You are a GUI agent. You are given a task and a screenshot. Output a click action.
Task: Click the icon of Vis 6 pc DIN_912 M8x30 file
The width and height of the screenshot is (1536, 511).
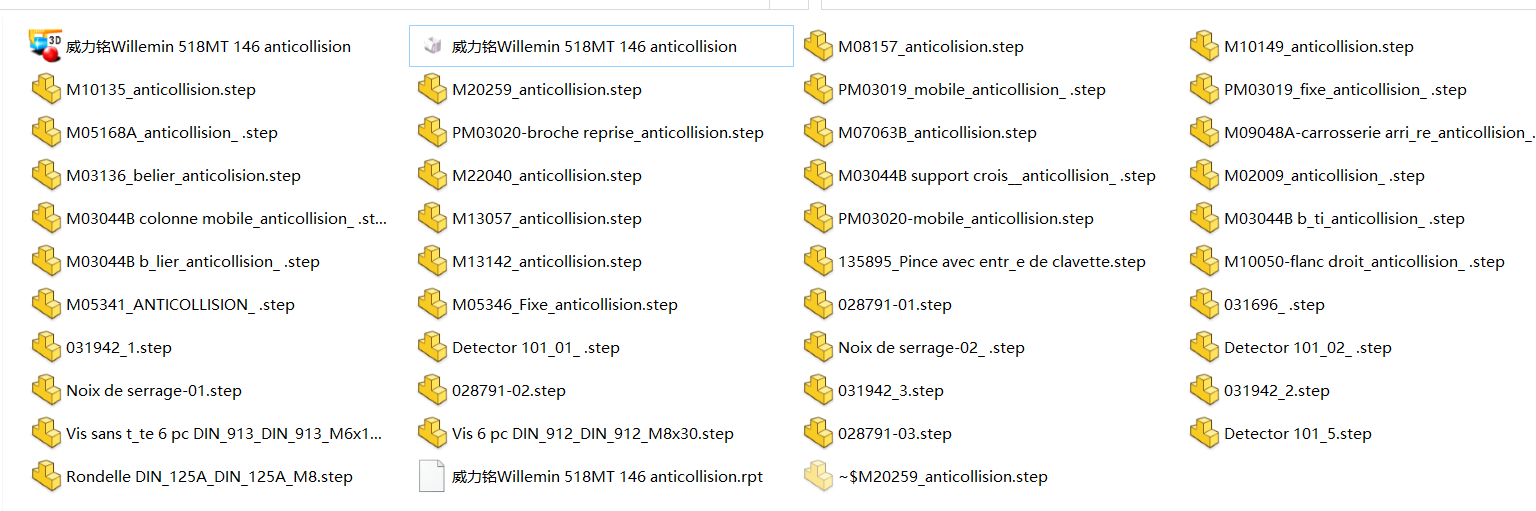433,433
